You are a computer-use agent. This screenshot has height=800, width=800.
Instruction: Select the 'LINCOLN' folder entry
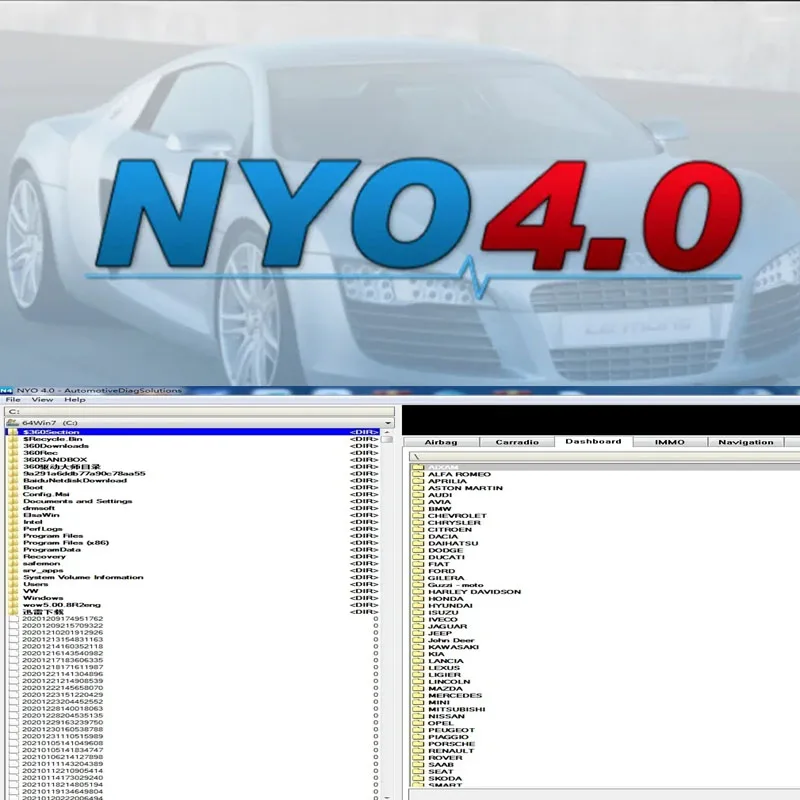coord(449,682)
